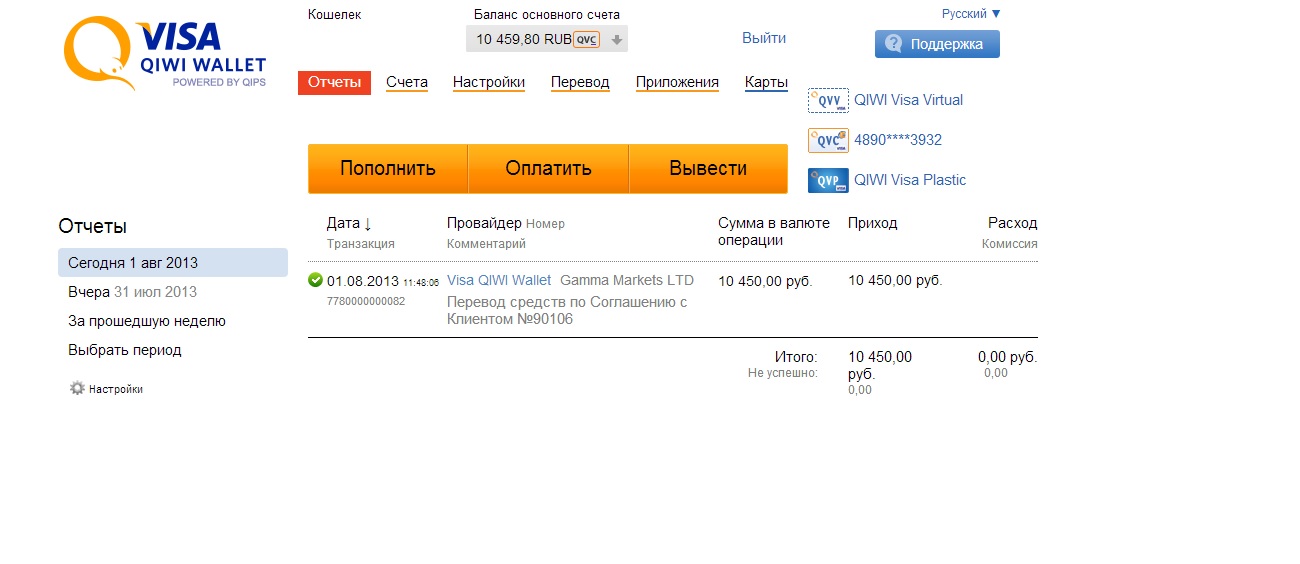Click the QVC badge in balance box
Screen dimensions: 1300x564
pos(587,40)
